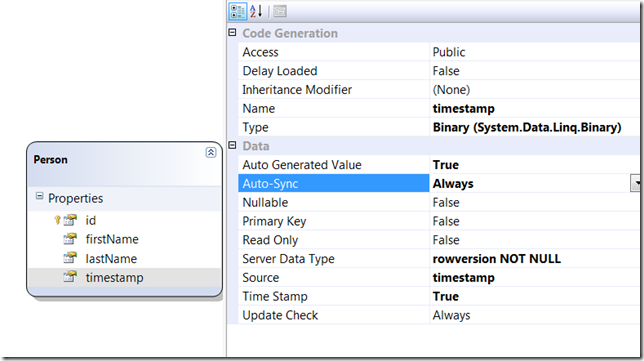This screenshot has height=361, width=644.
Task: Click the Auto Generated Value True cell
Action: [446, 165]
